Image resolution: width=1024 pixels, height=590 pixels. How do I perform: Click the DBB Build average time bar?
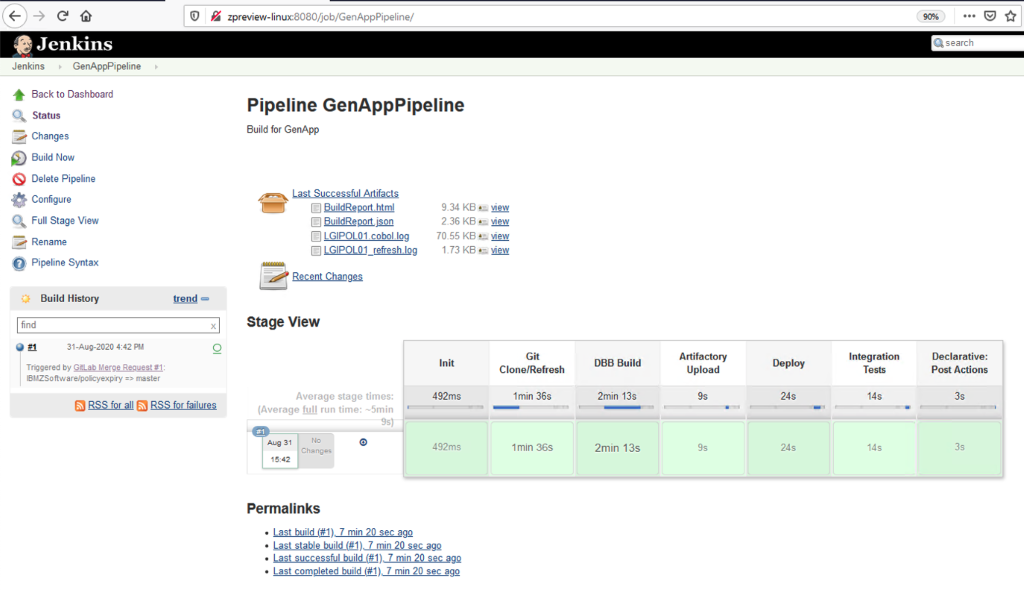[617, 408]
